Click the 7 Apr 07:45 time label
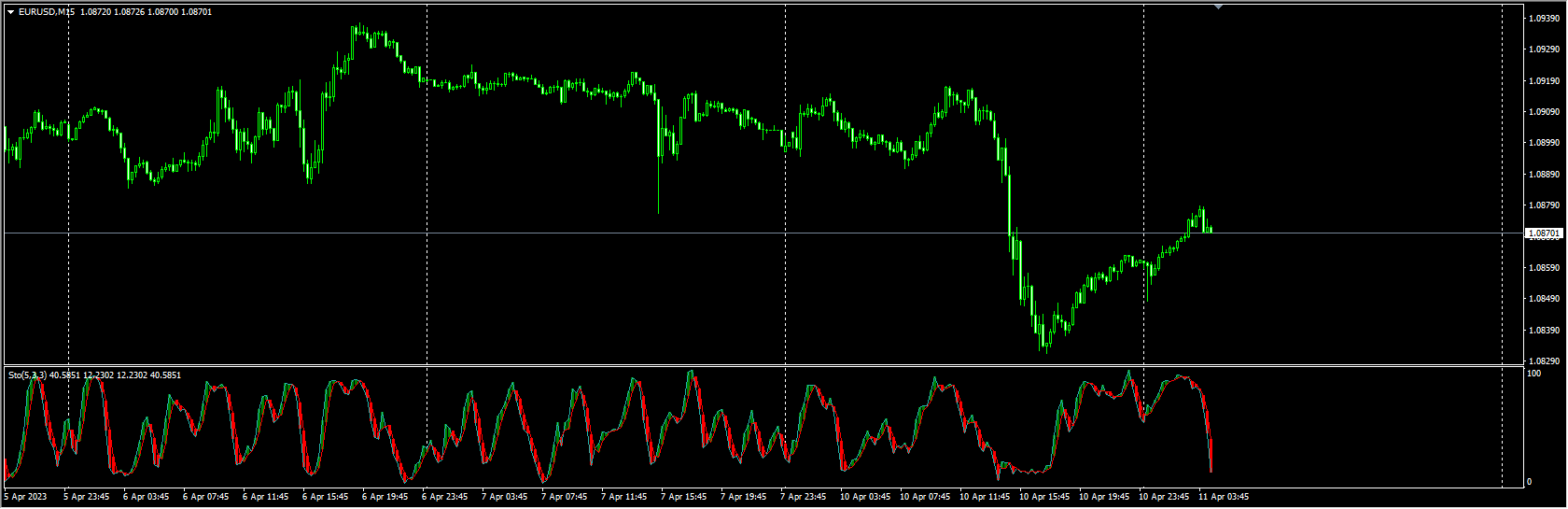The image size is (1568, 509). point(564,497)
